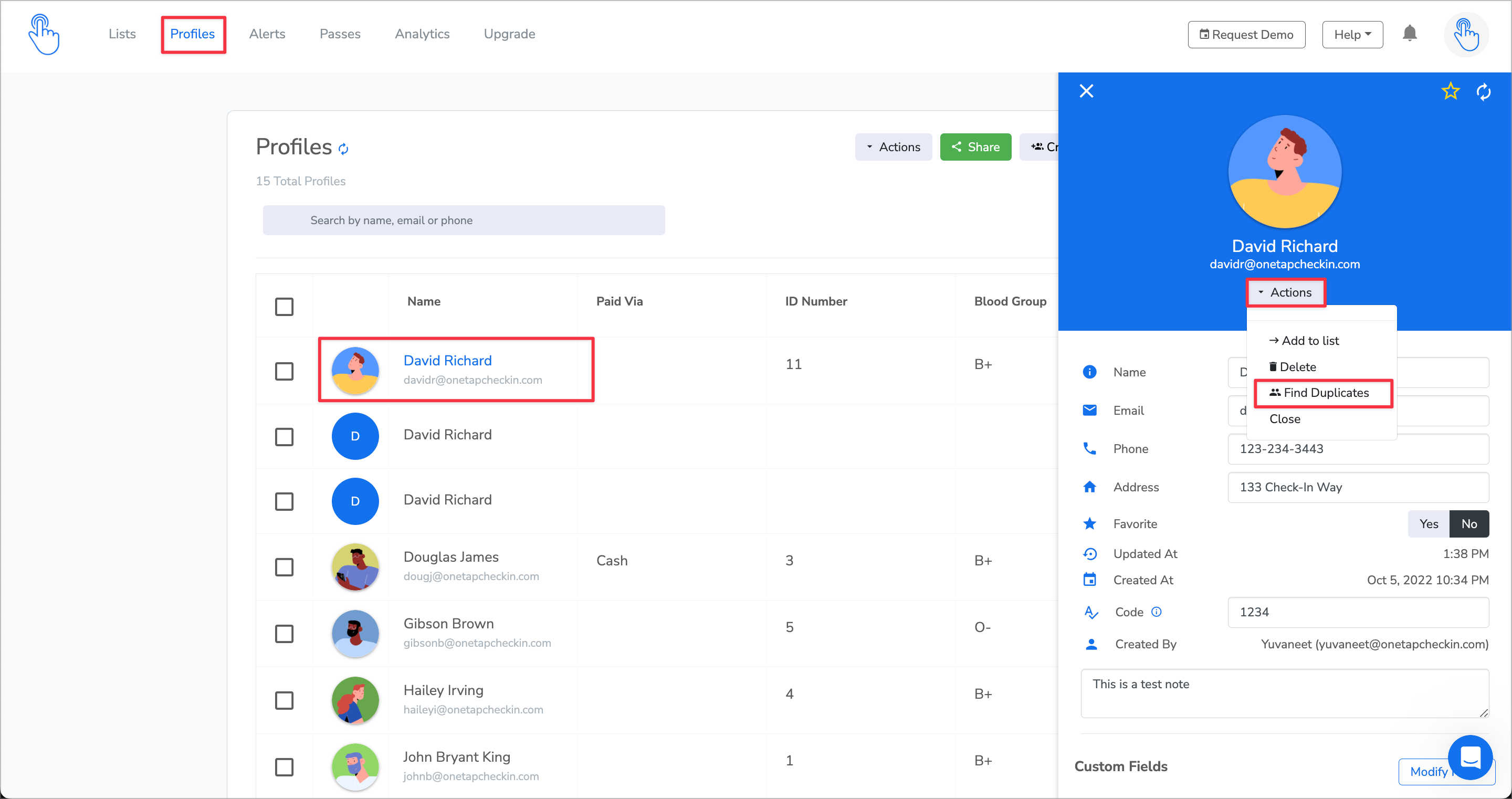
Task: Collapse the David Richard Actions dropdown
Action: point(1285,292)
